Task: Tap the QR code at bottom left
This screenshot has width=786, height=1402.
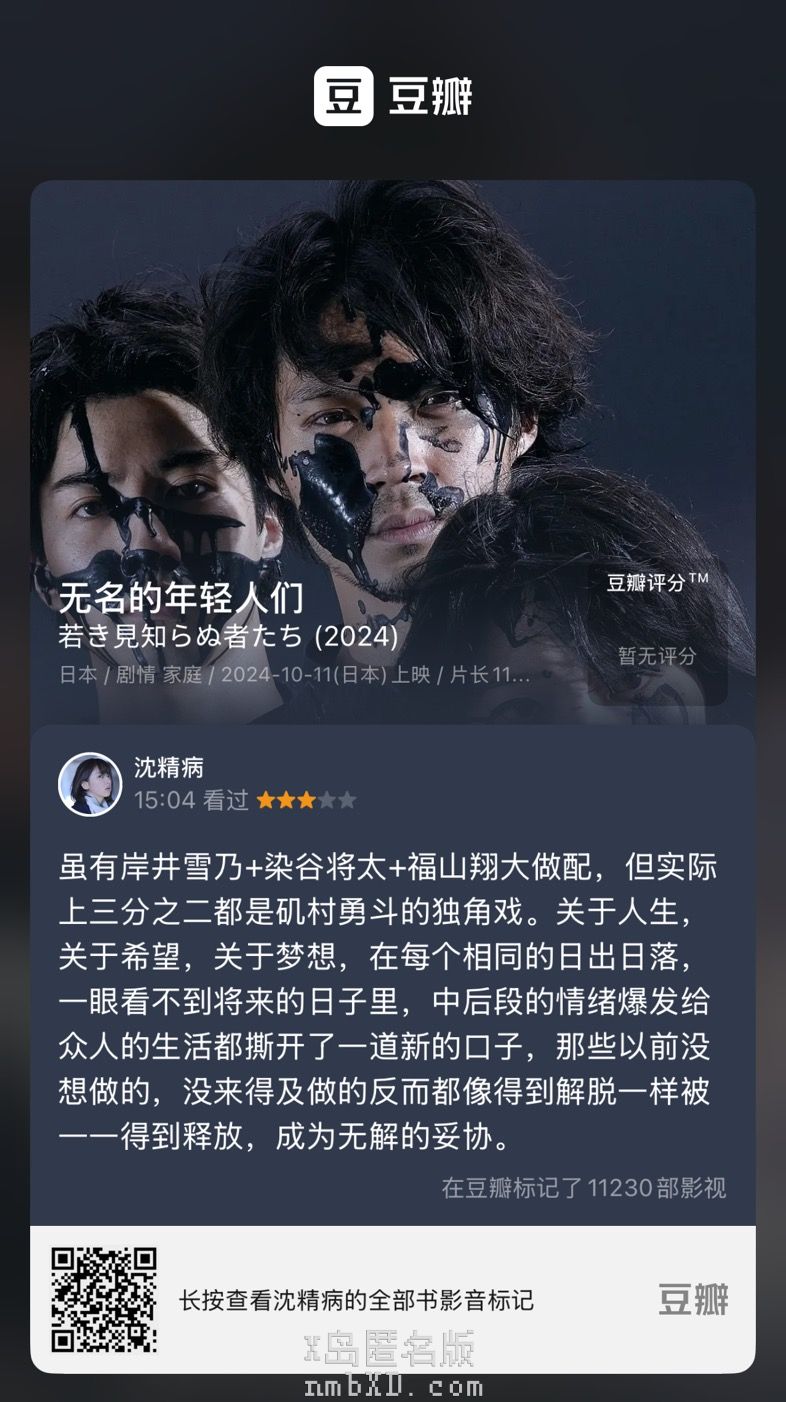Action: tap(104, 1299)
